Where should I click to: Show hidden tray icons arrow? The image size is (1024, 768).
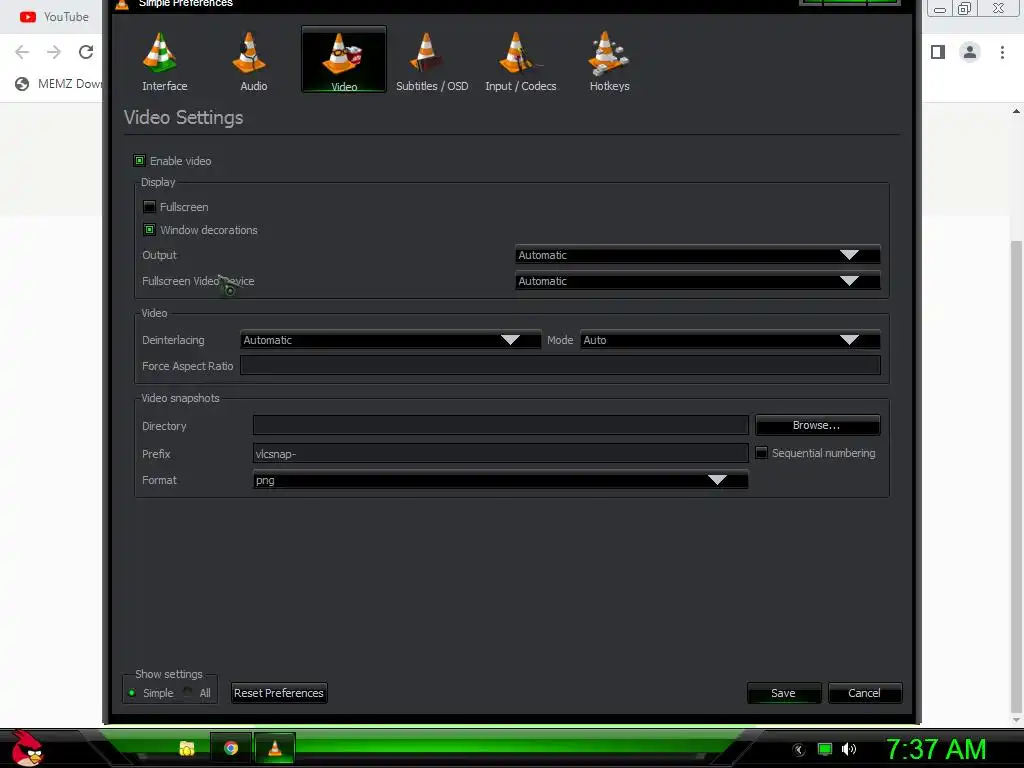click(799, 750)
